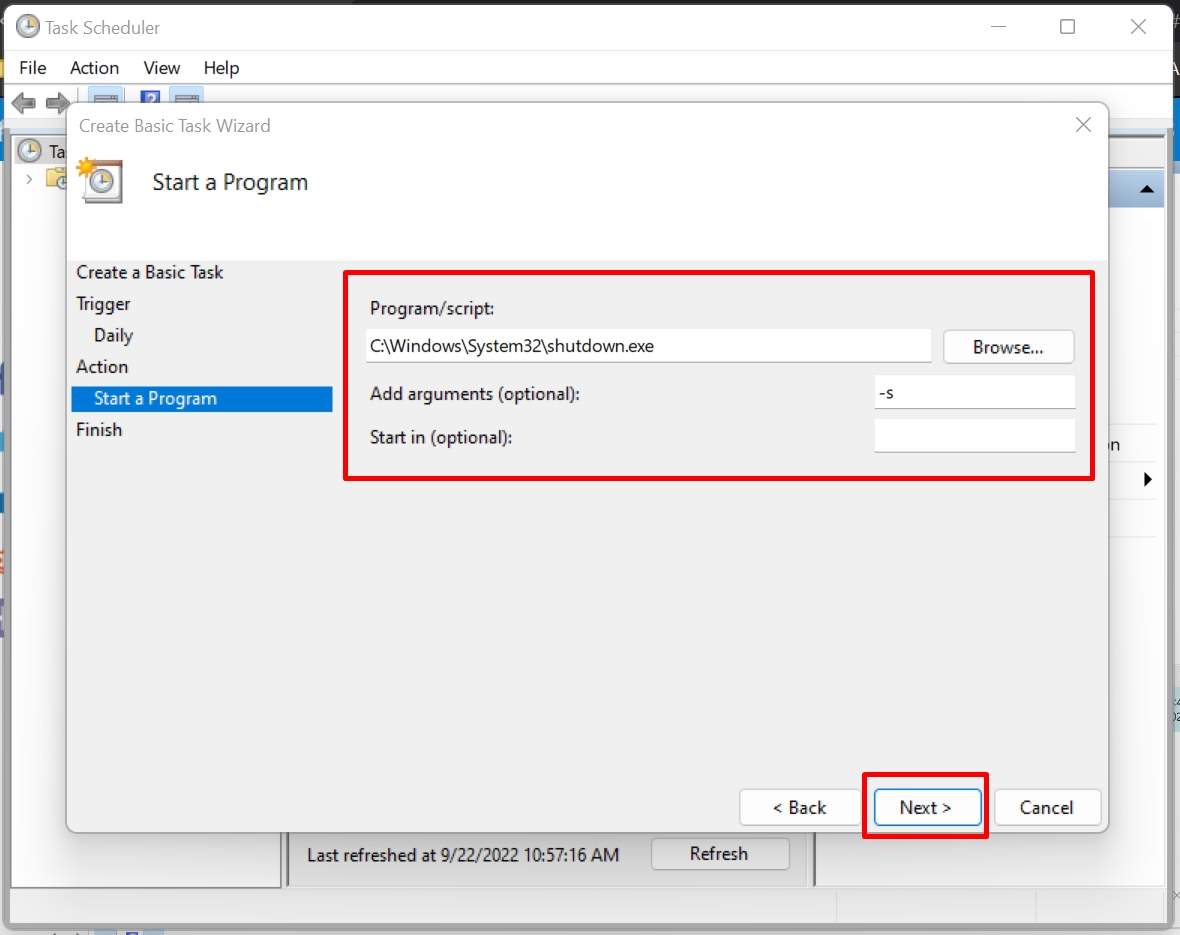Open the View menu
Image resolution: width=1180 pixels, height=935 pixels.
(x=161, y=68)
